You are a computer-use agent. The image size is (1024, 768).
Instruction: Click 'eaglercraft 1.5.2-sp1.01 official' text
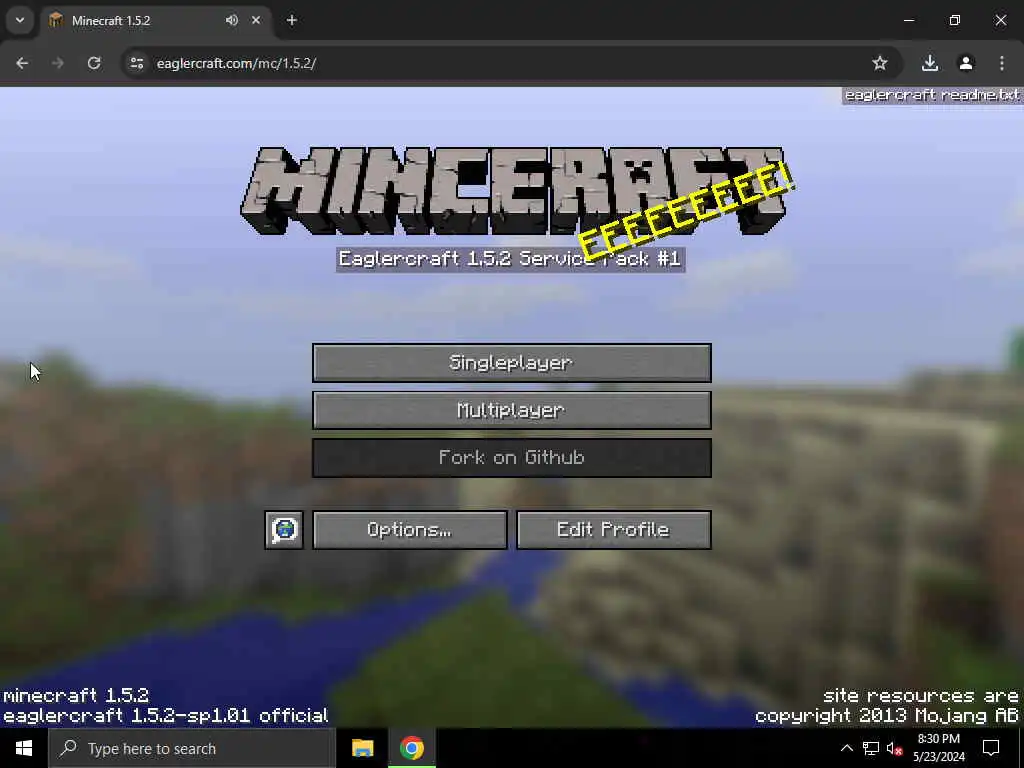click(x=165, y=716)
